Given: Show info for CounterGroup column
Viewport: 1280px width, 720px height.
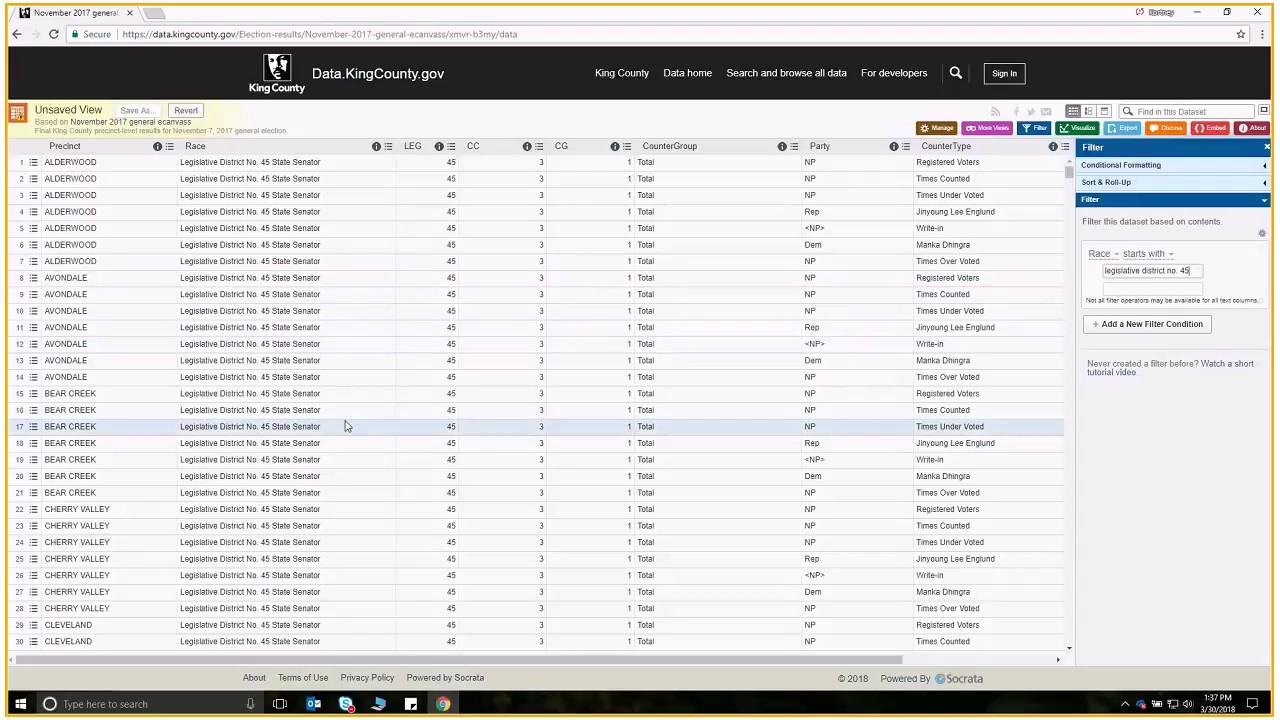Looking at the screenshot, I should (x=782, y=146).
